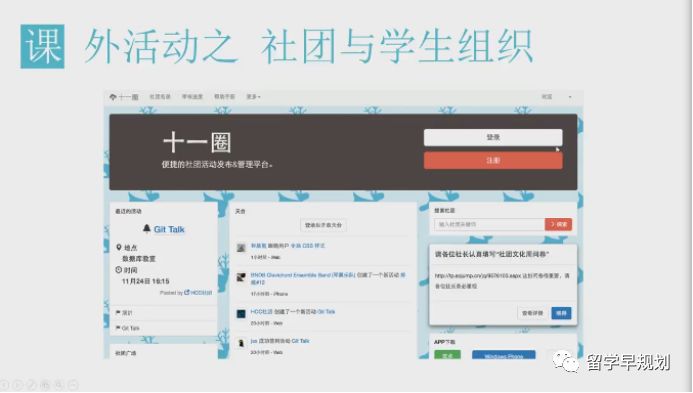Click the flag icon before the Git Talk list entry
Viewport: 693px width, 393px height.
tap(118, 328)
